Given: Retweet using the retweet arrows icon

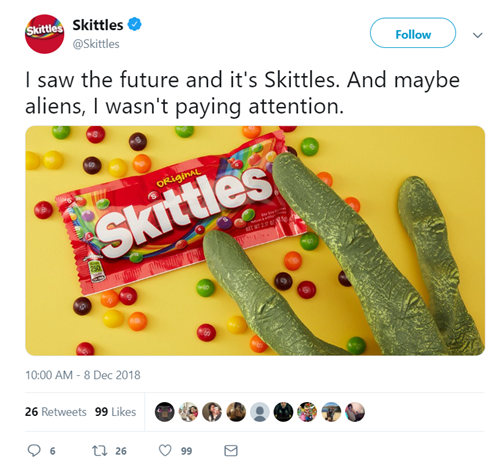Looking at the screenshot, I should [x=99, y=451].
